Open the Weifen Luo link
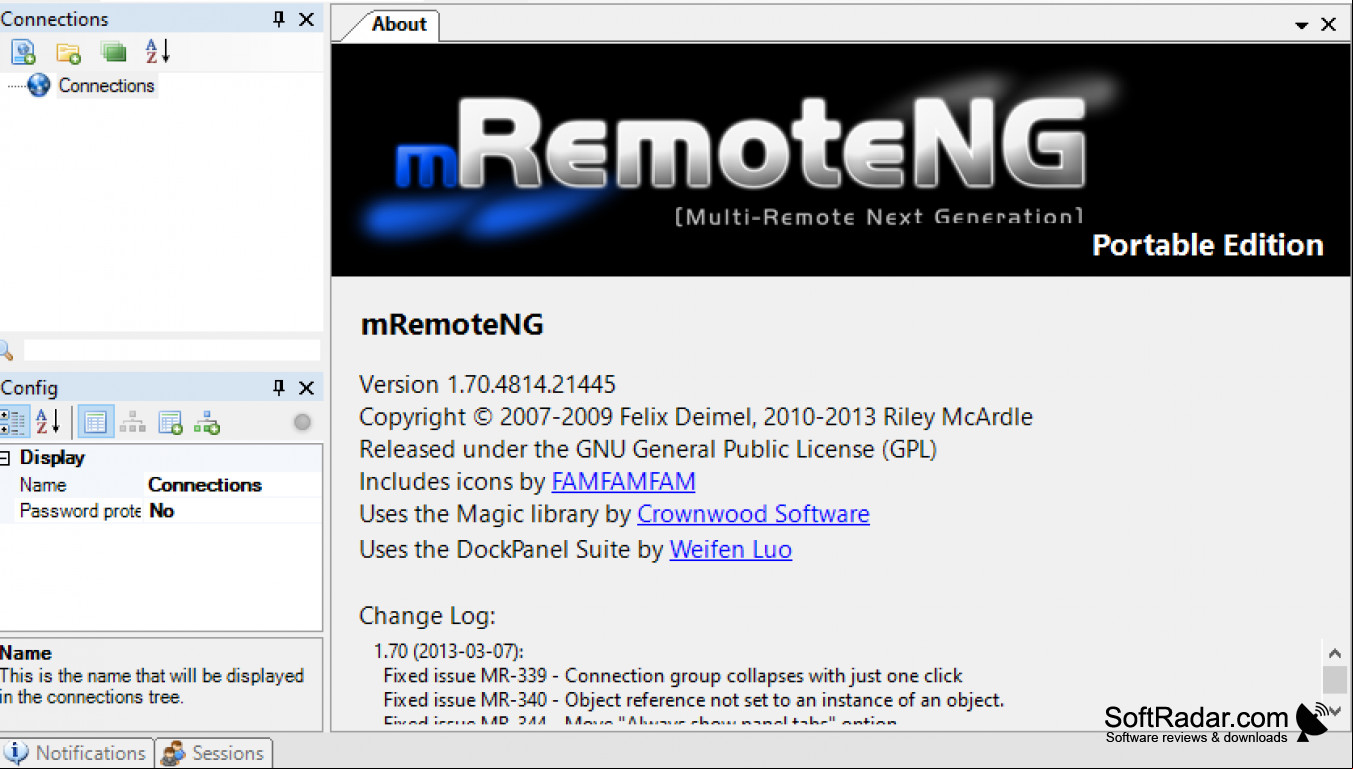Screen dimensions: 1353x769 click(x=731, y=549)
